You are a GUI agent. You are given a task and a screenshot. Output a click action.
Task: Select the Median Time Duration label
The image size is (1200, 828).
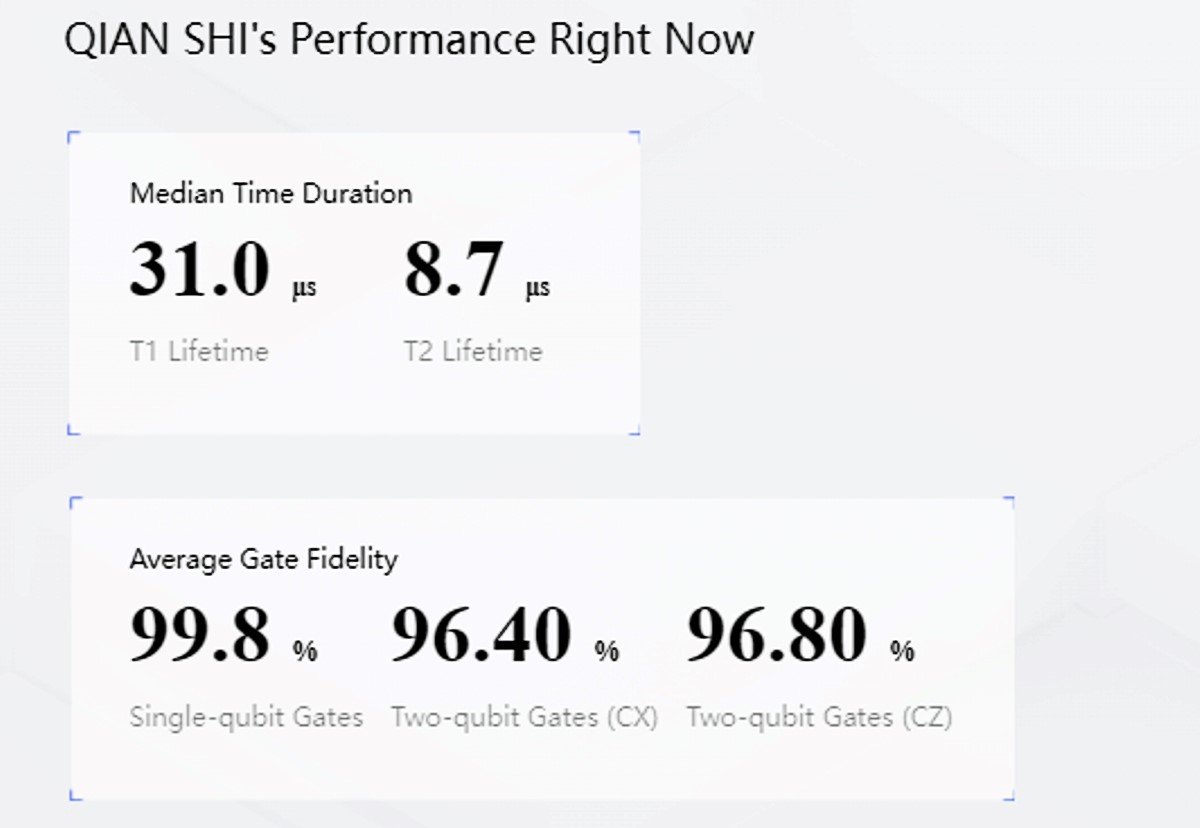pos(271,193)
